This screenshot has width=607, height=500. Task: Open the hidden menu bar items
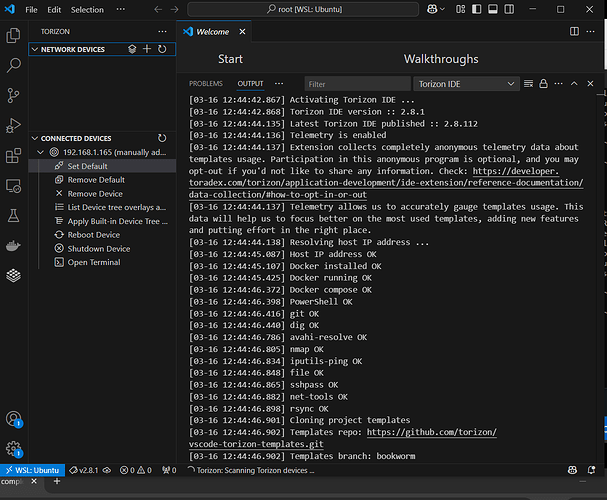click(x=121, y=9)
